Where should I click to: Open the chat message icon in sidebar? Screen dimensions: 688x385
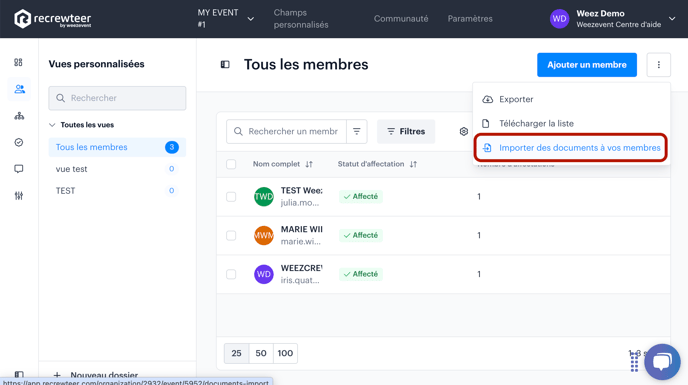point(19,169)
